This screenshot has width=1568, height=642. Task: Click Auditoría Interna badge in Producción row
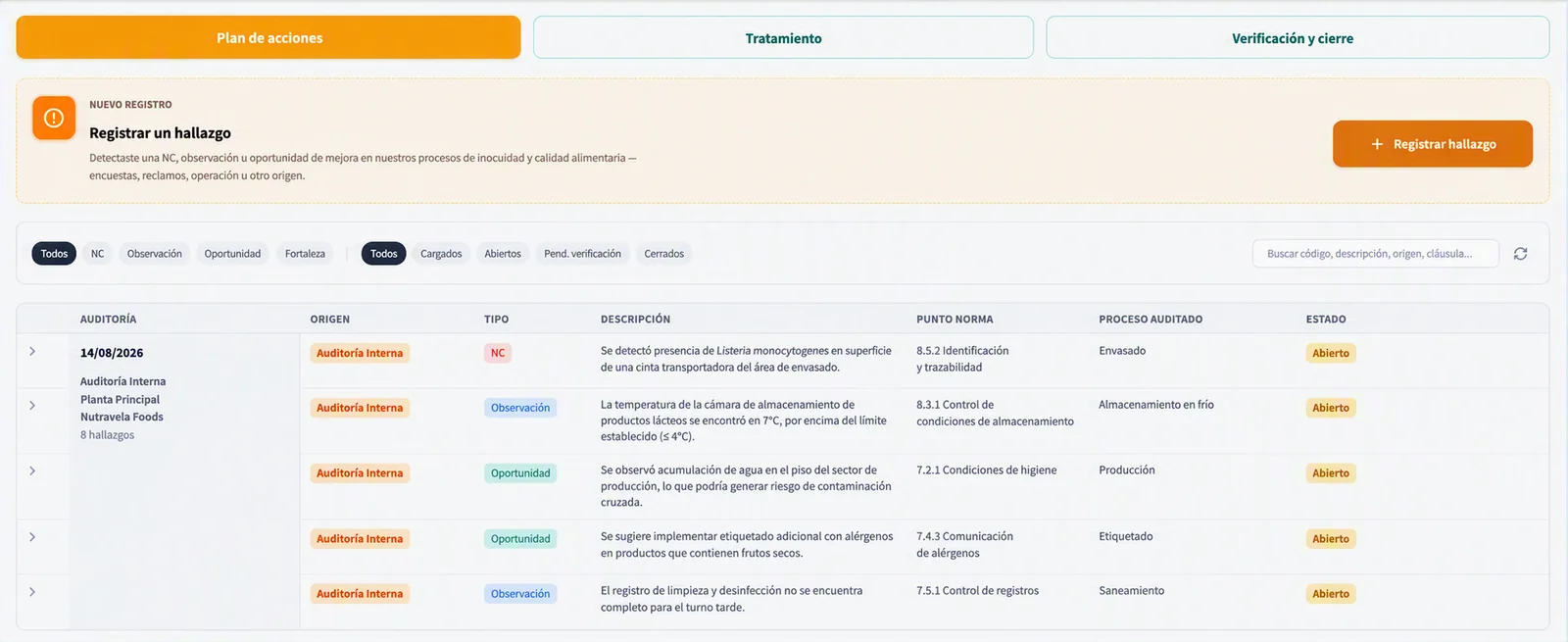[x=360, y=473]
